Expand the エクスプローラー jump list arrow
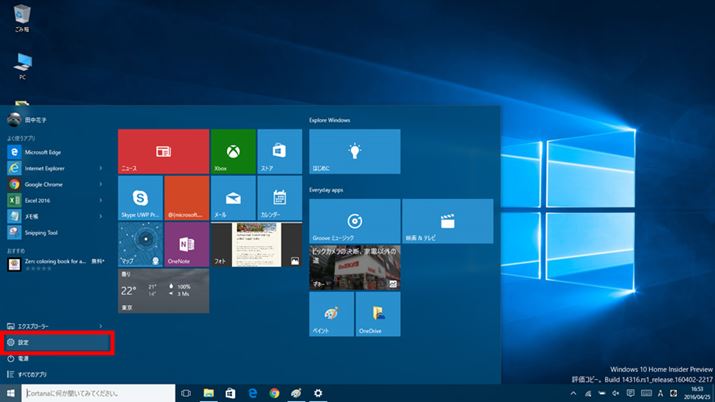715x402 pixels. (101, 326)
